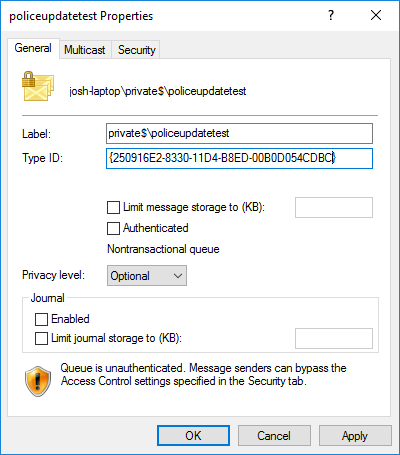Click the locked envelope queue icon

(38, 86)
